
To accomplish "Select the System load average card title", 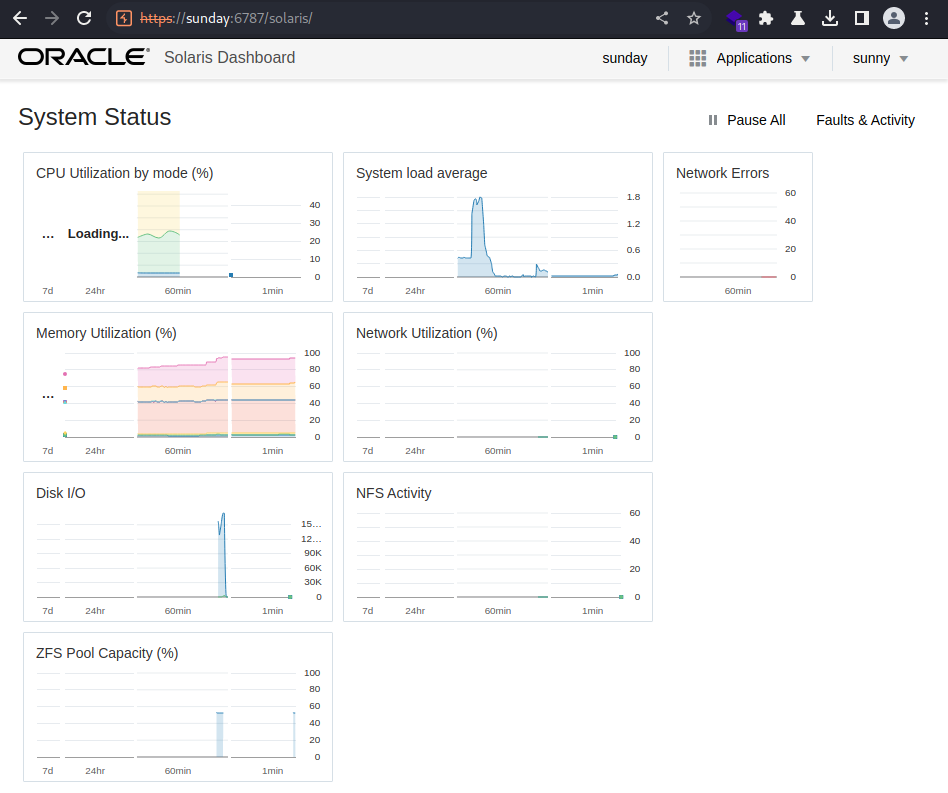I will coord(421,173).
